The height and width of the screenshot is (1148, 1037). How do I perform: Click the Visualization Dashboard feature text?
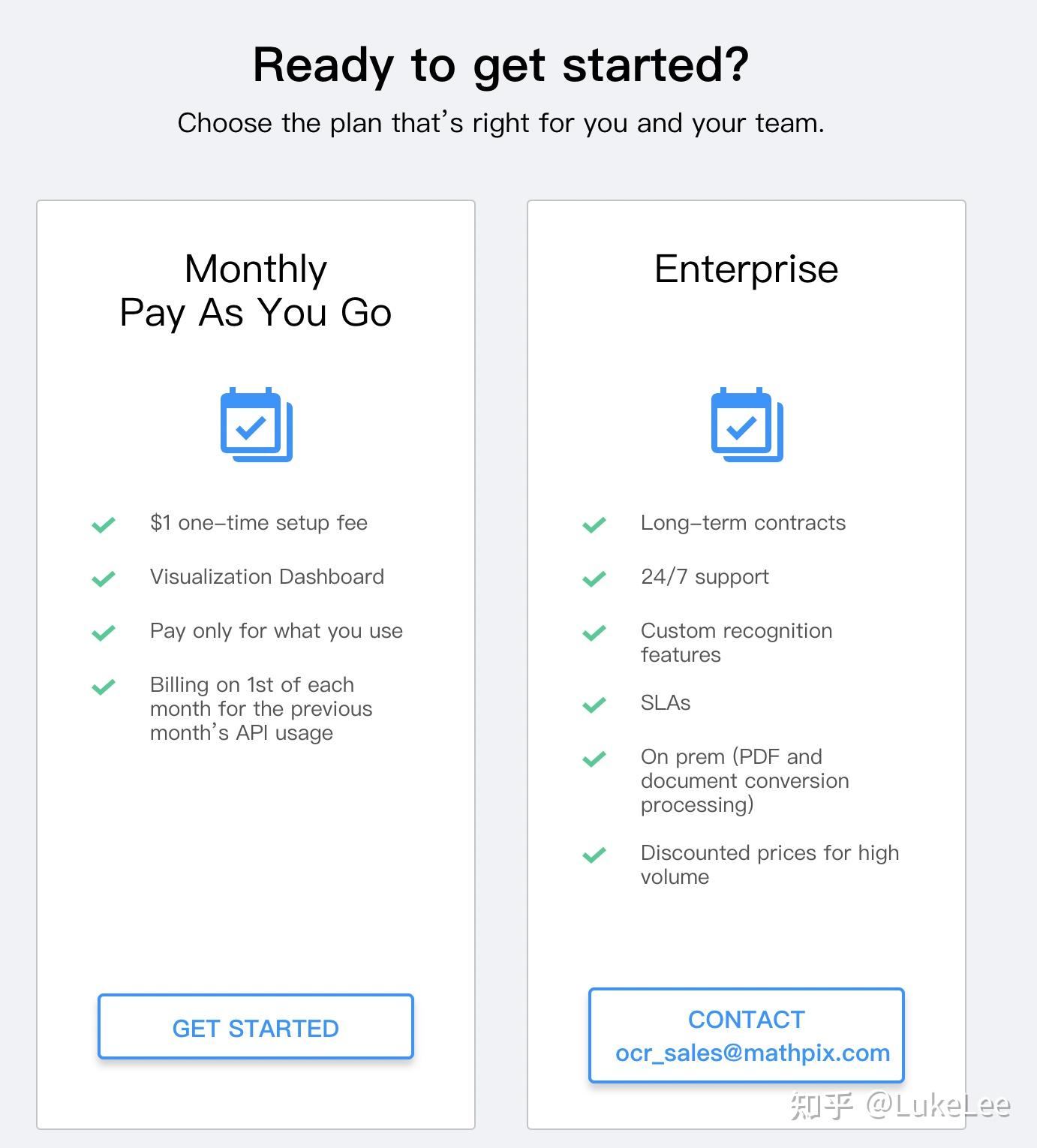267,576
